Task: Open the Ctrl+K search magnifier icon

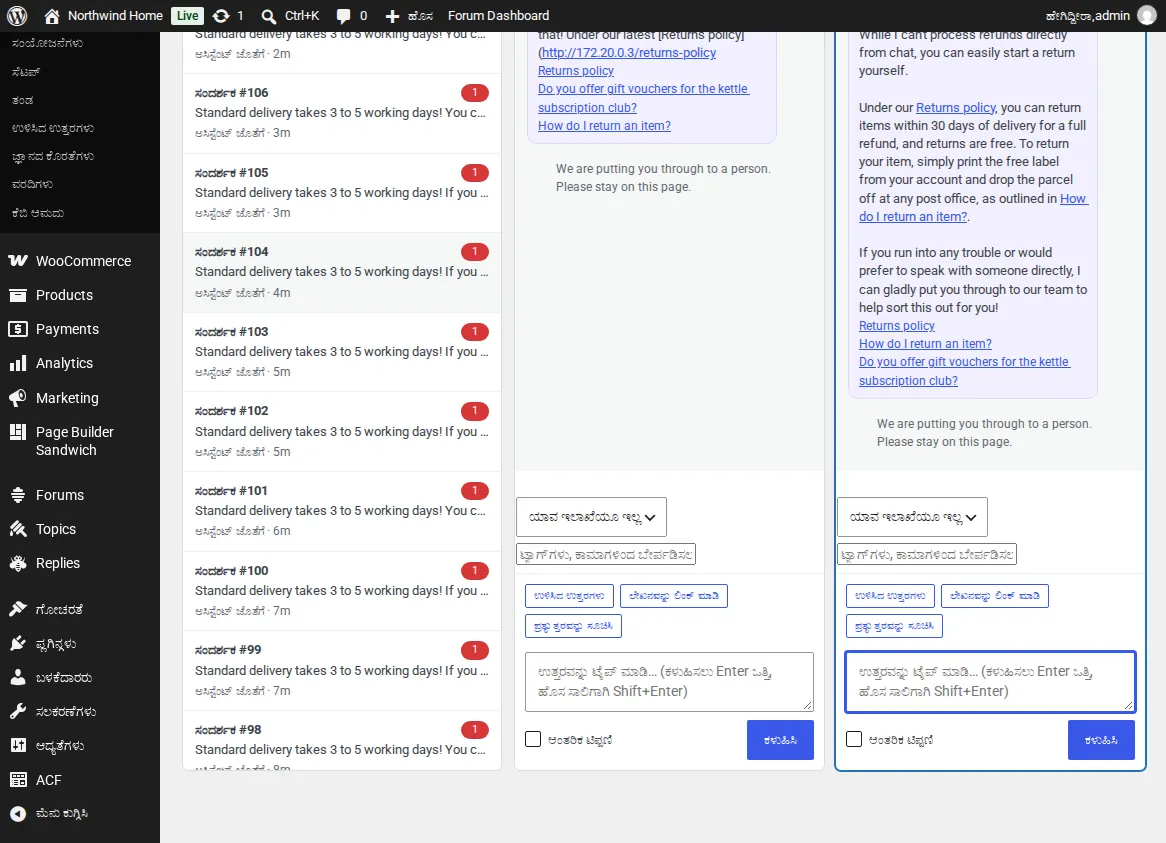Action: (268, 16)
